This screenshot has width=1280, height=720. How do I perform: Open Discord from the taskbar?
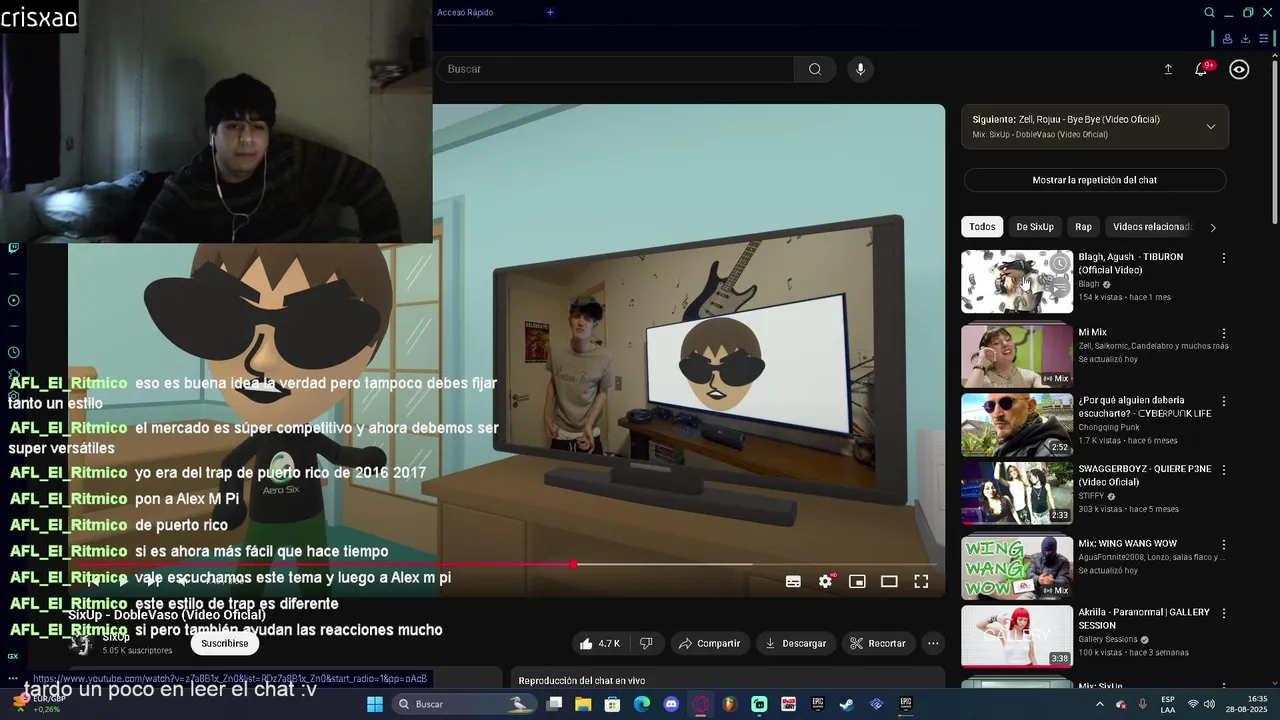tap(671, 704)
